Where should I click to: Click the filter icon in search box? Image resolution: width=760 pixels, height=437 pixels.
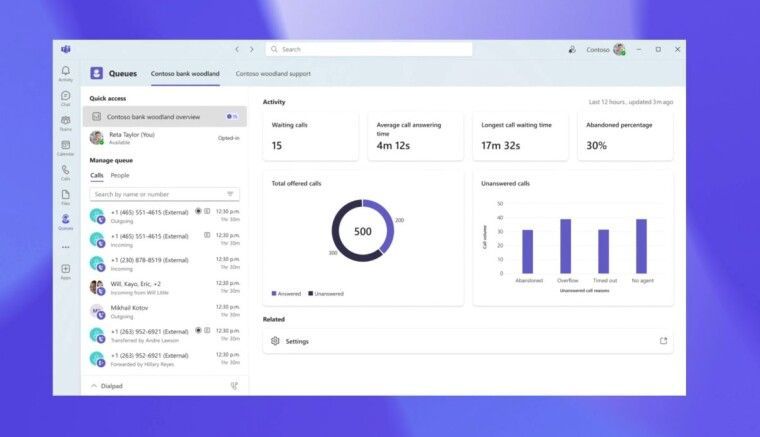pyautogui.click(x=230, y=194)
